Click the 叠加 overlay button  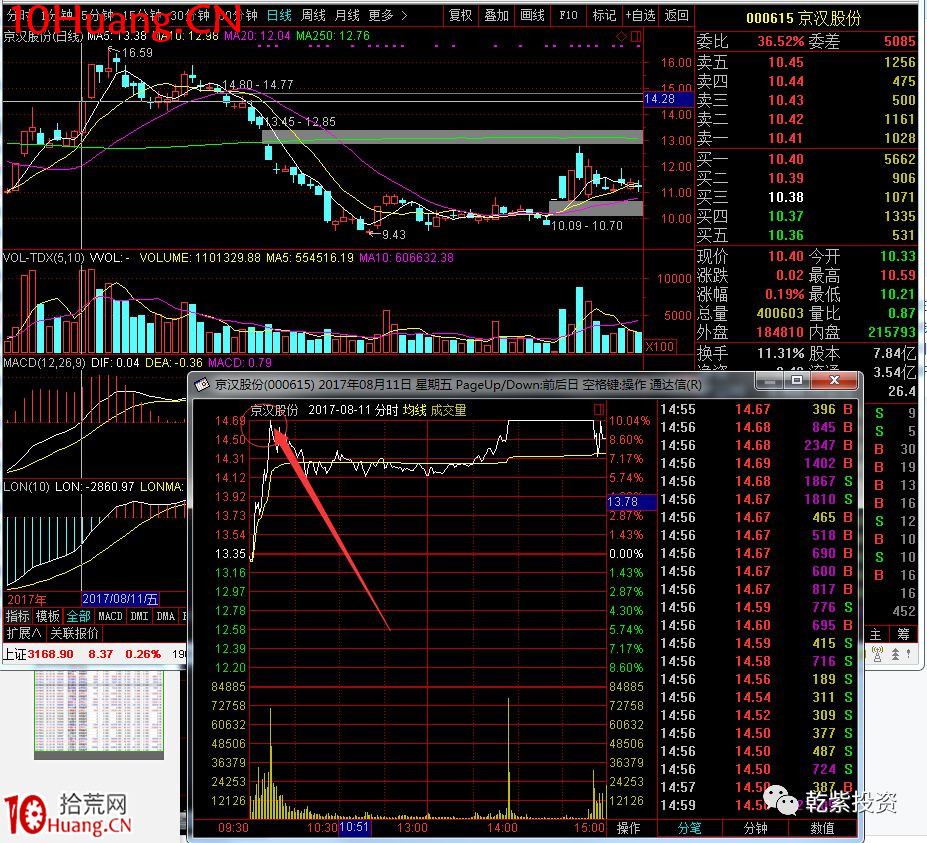497,15
